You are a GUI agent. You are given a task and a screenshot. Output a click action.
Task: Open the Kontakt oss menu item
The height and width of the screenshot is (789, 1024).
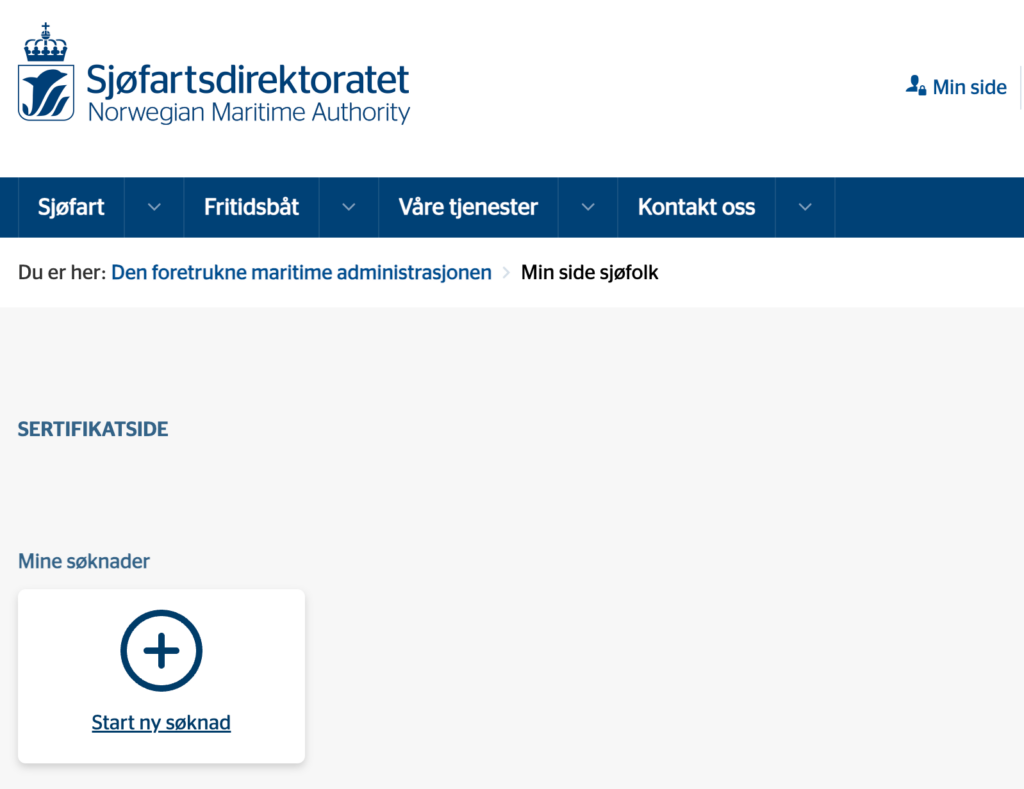coord(696,207)
